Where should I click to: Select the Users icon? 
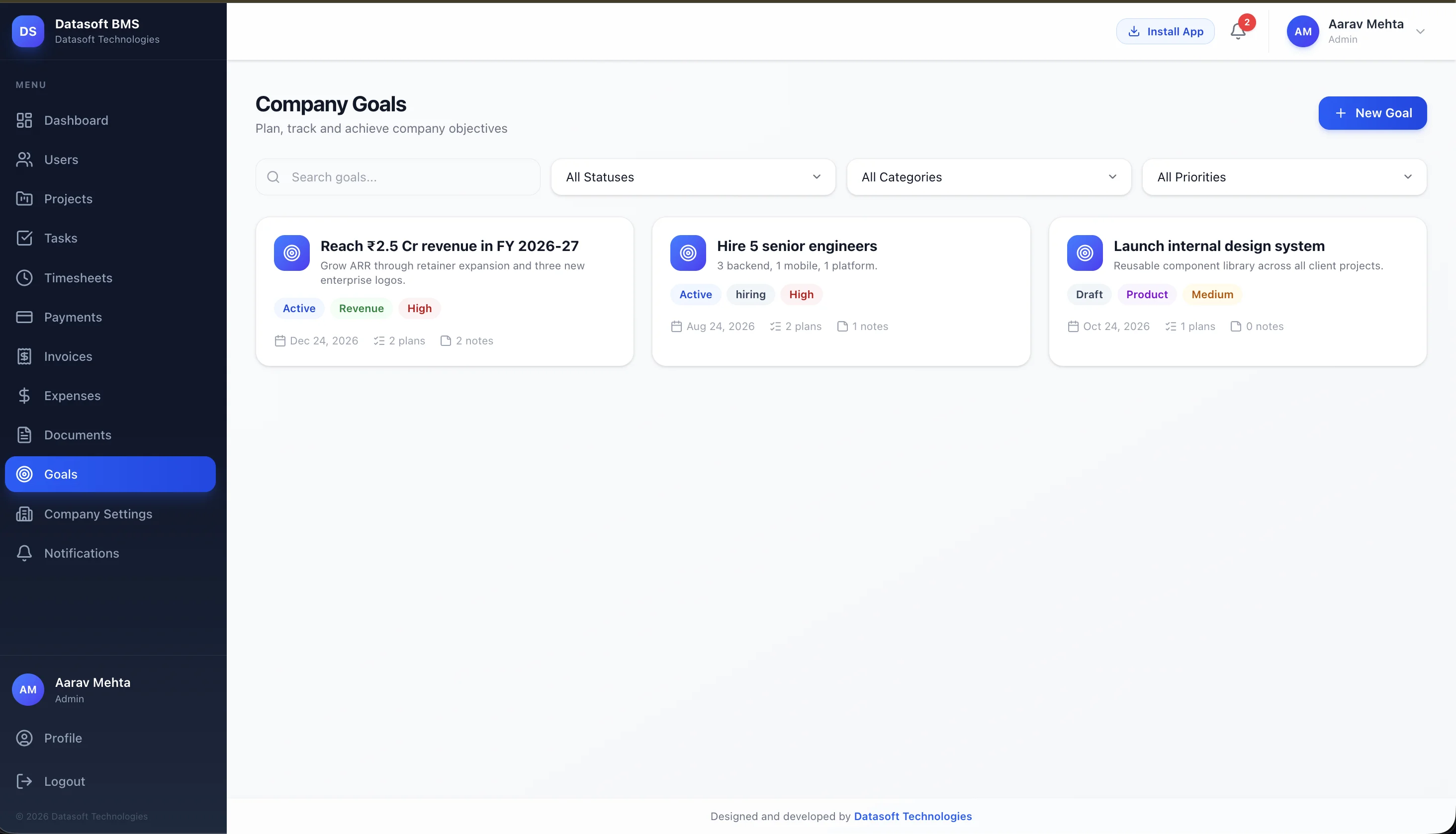(x=24, y=159)
